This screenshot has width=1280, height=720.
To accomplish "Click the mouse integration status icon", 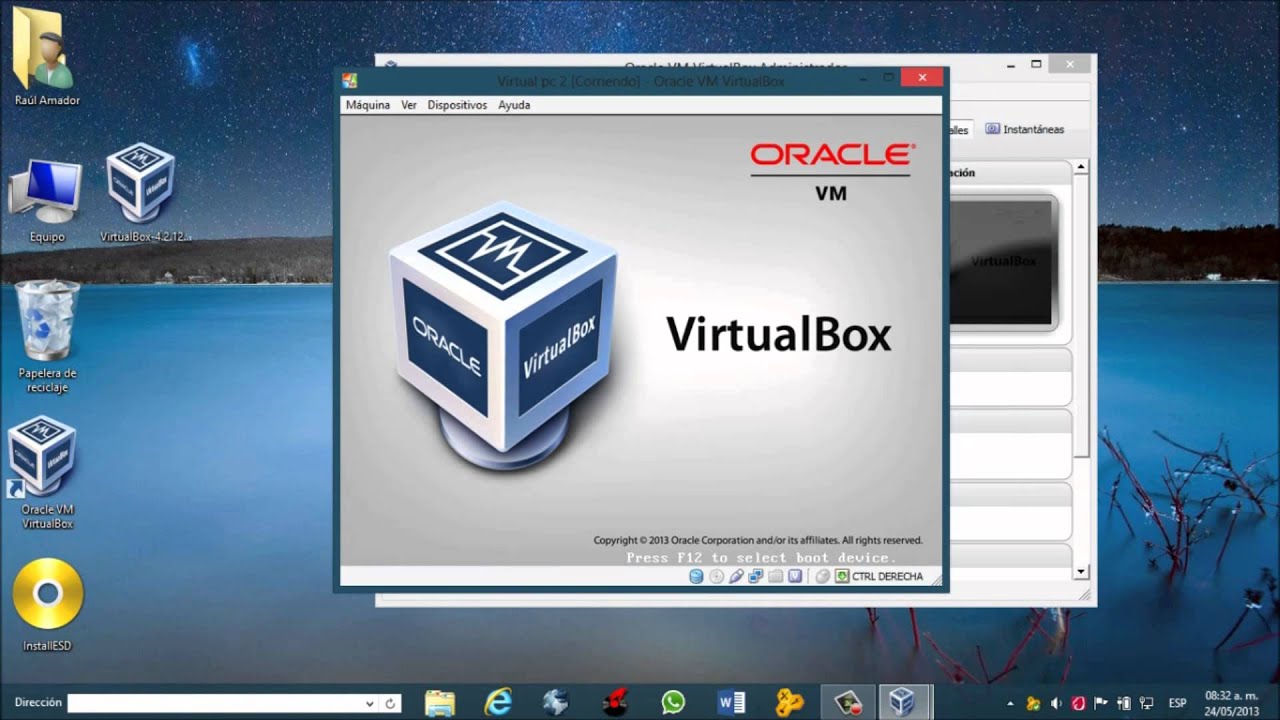I will (822, 576).
